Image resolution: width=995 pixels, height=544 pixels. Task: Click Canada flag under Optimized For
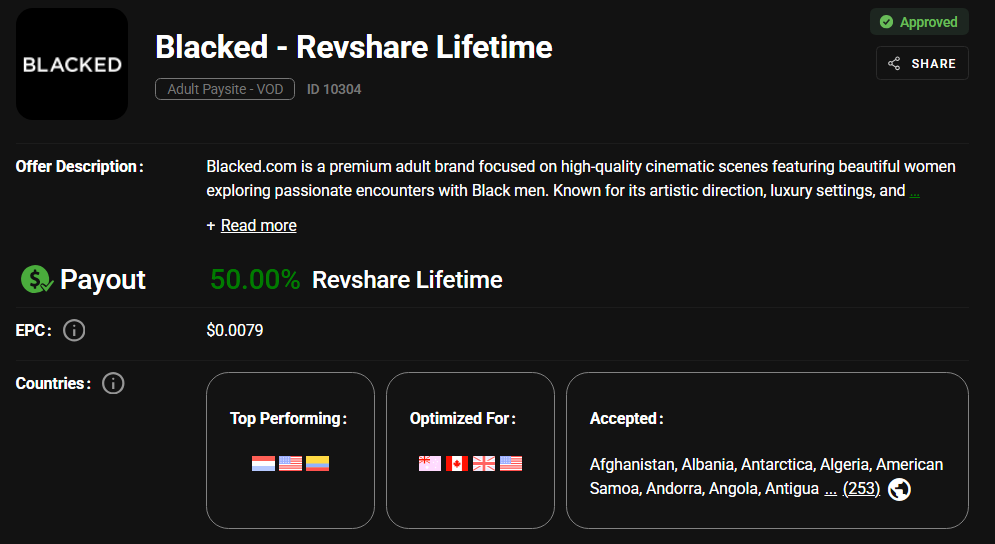(457, 463)
